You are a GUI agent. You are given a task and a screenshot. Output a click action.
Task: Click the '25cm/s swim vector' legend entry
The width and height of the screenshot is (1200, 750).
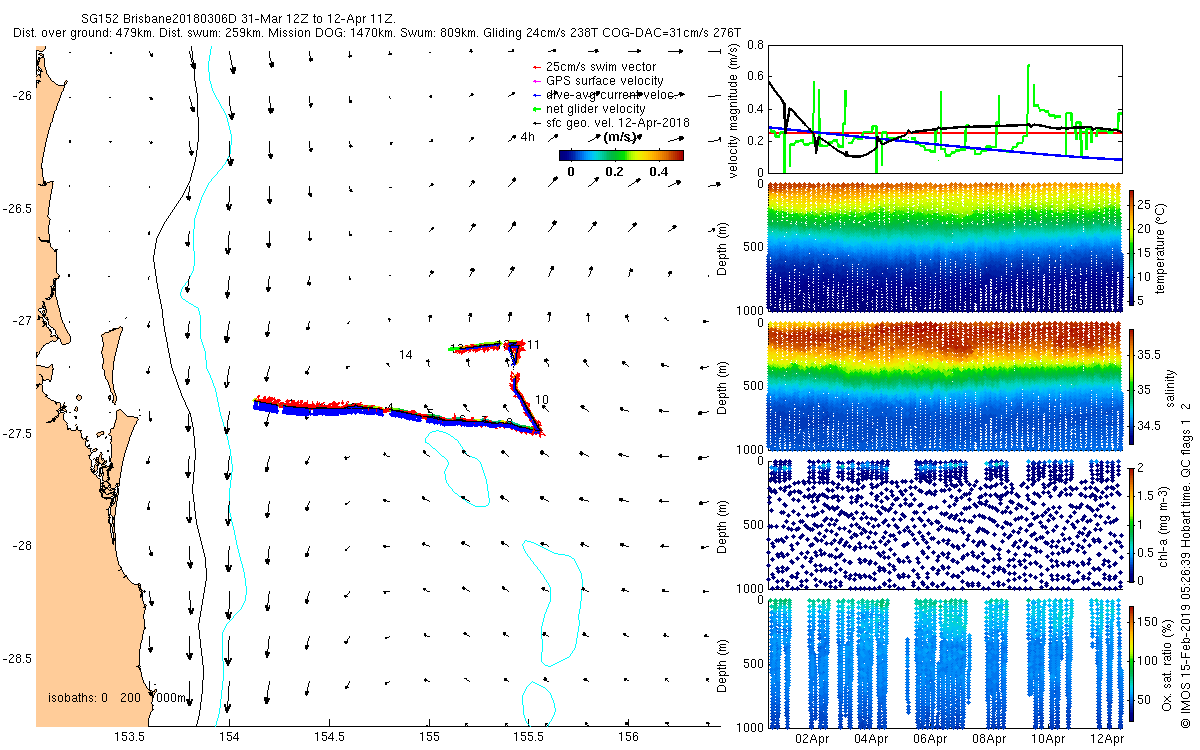point(593,67)
